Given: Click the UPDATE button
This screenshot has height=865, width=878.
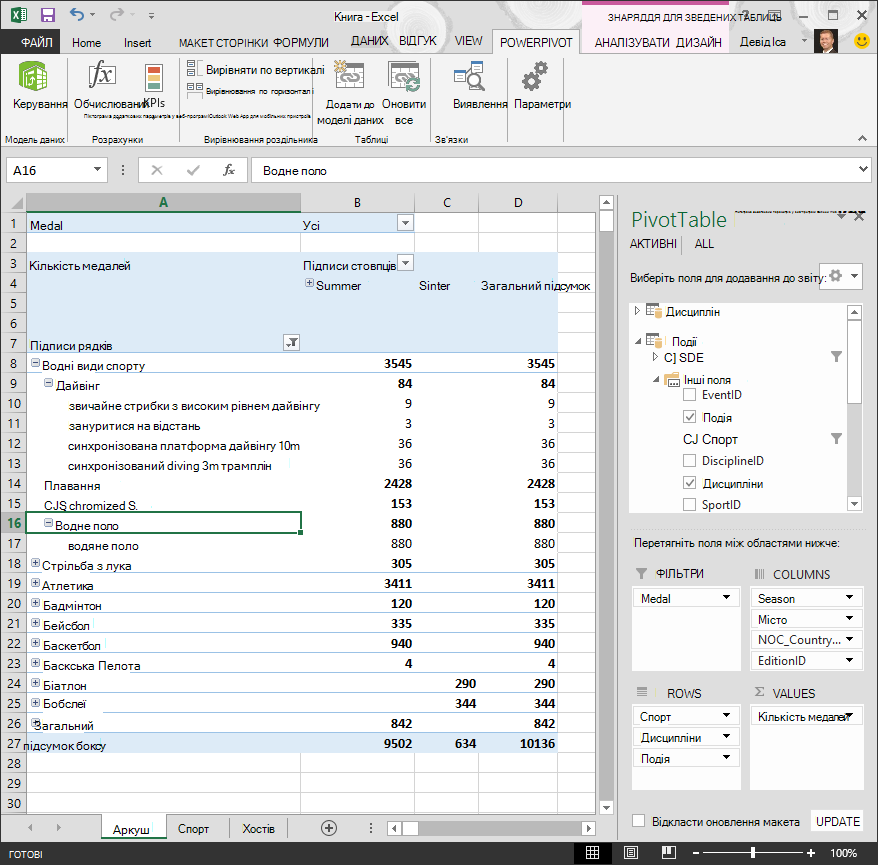Looking at the screenshot, I should coord(837,821).
